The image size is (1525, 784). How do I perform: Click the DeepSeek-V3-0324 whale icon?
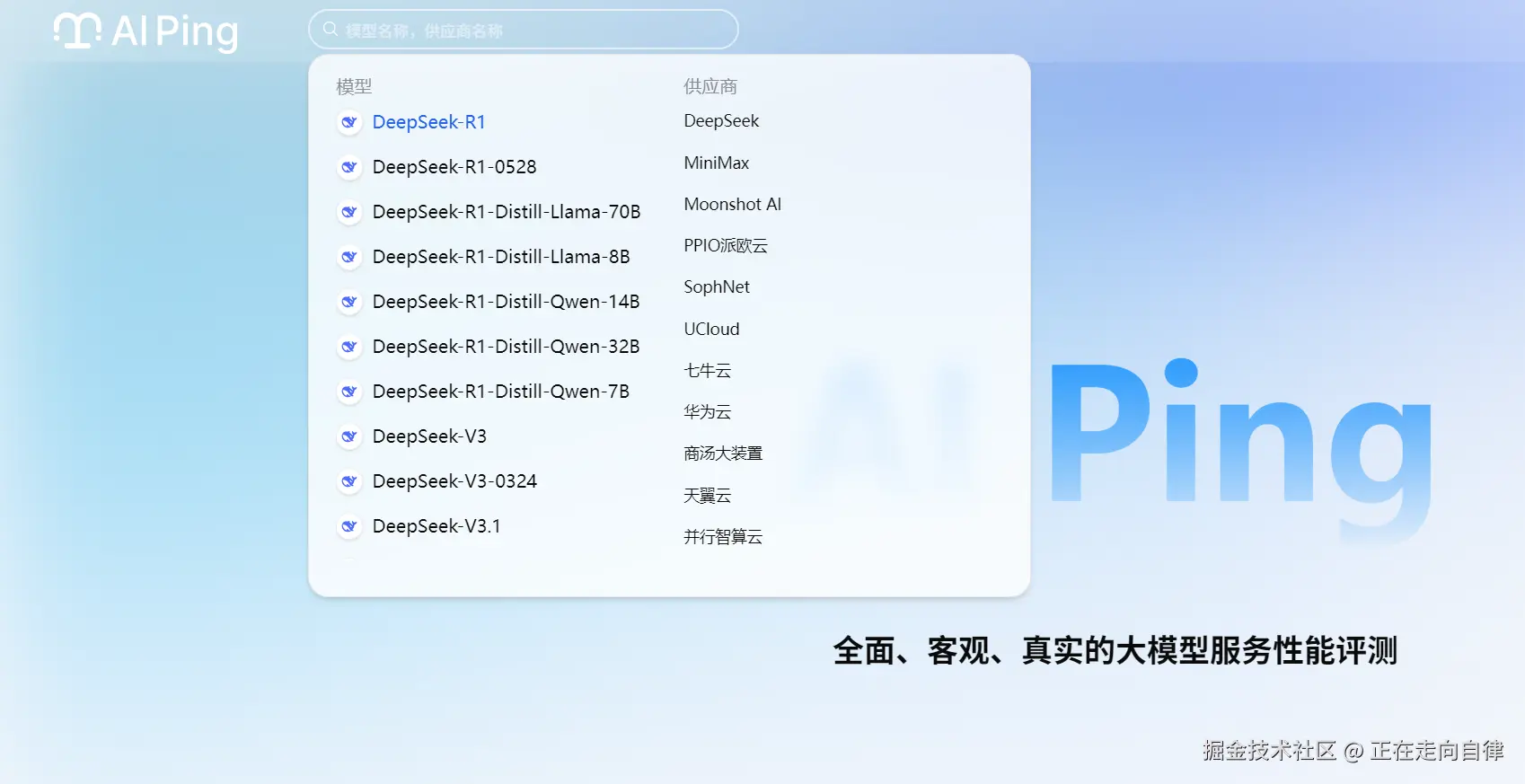point(349,481)
